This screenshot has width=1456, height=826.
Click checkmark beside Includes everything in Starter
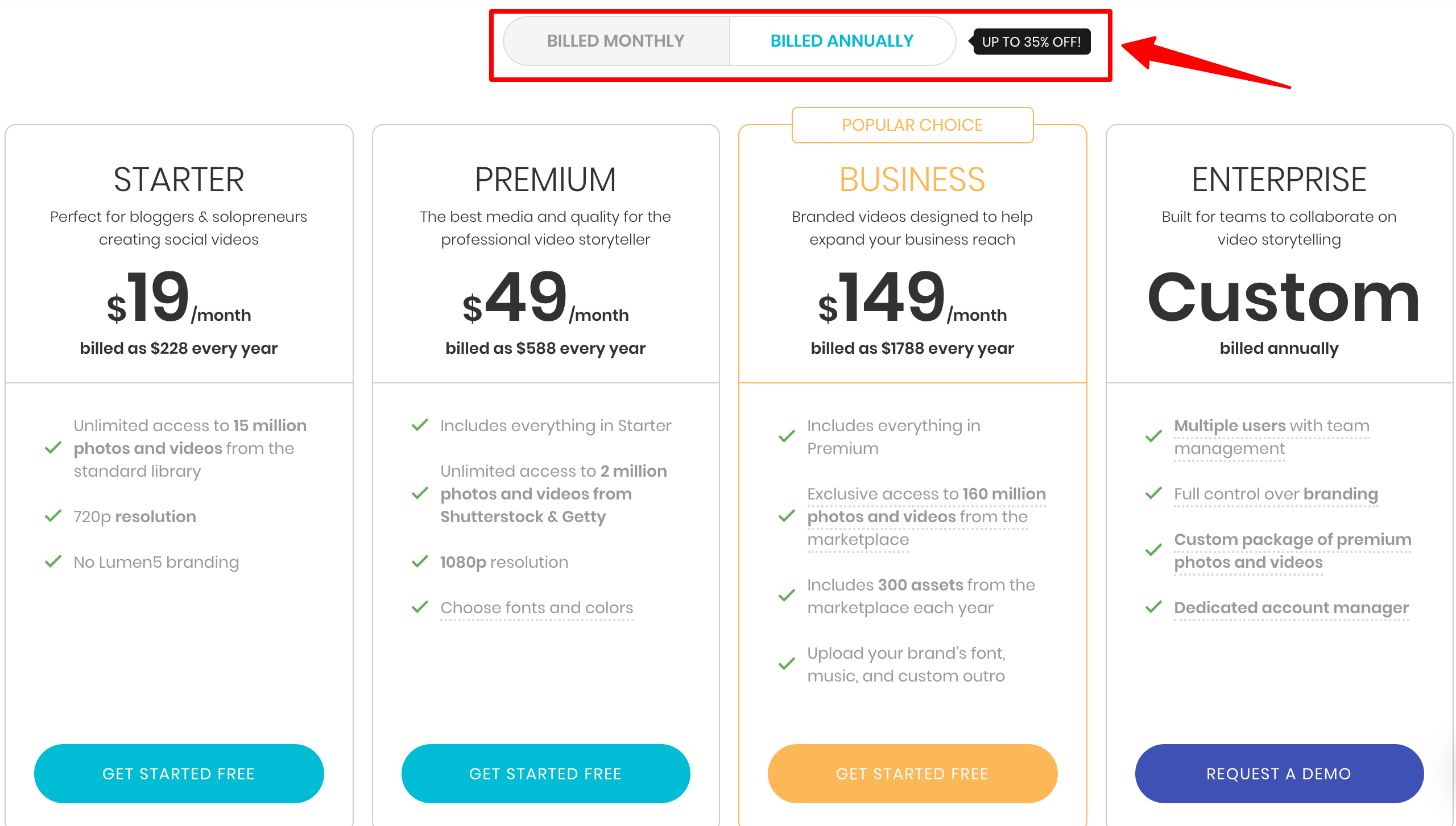(420, 426)
